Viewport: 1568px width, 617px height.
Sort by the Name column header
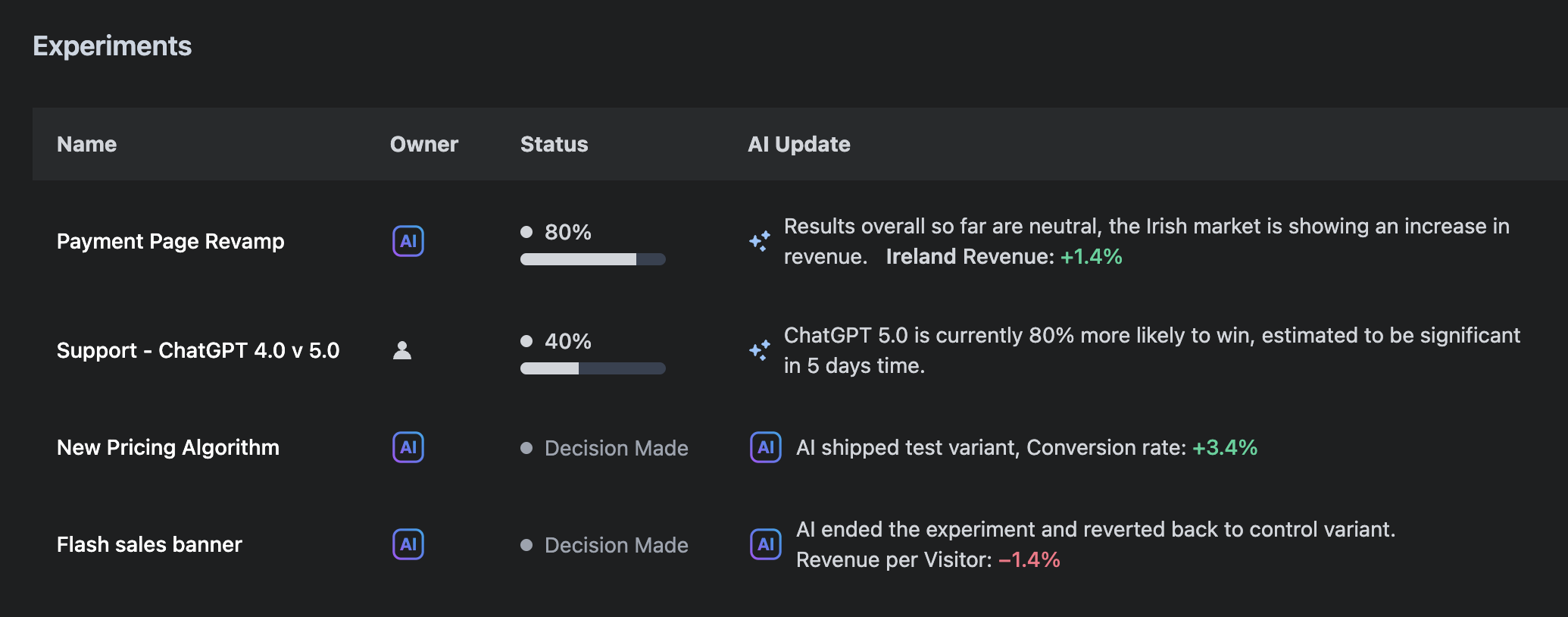(x=86, y=144)
